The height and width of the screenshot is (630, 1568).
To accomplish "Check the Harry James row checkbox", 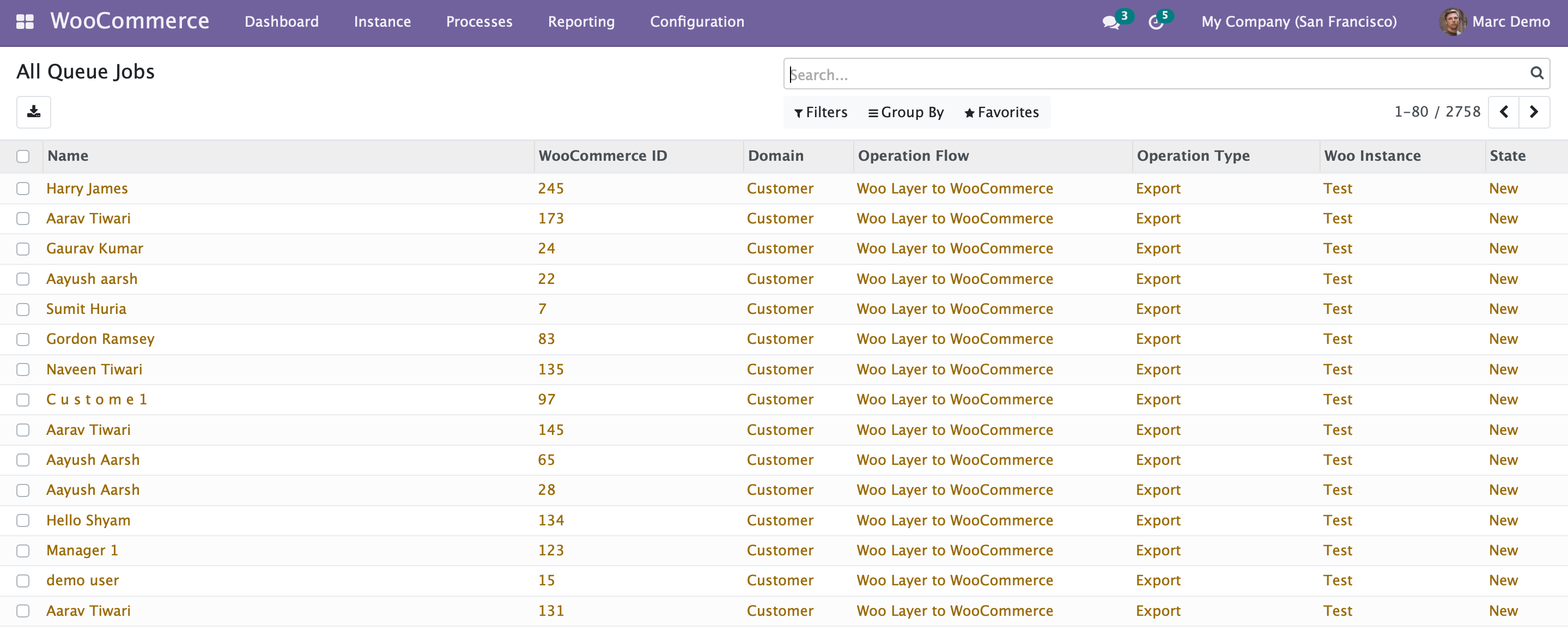I will (x=23, y=189).
